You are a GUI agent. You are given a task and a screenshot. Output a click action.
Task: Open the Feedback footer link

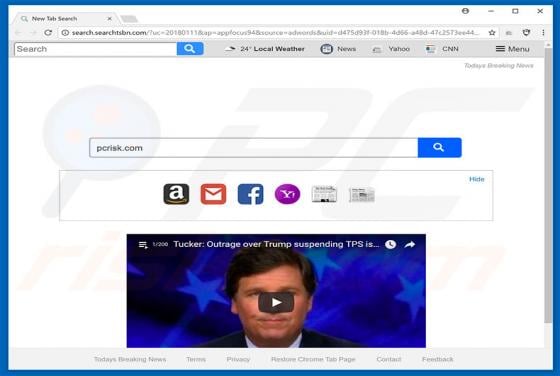pyautogui.click(x=438, y=359)
